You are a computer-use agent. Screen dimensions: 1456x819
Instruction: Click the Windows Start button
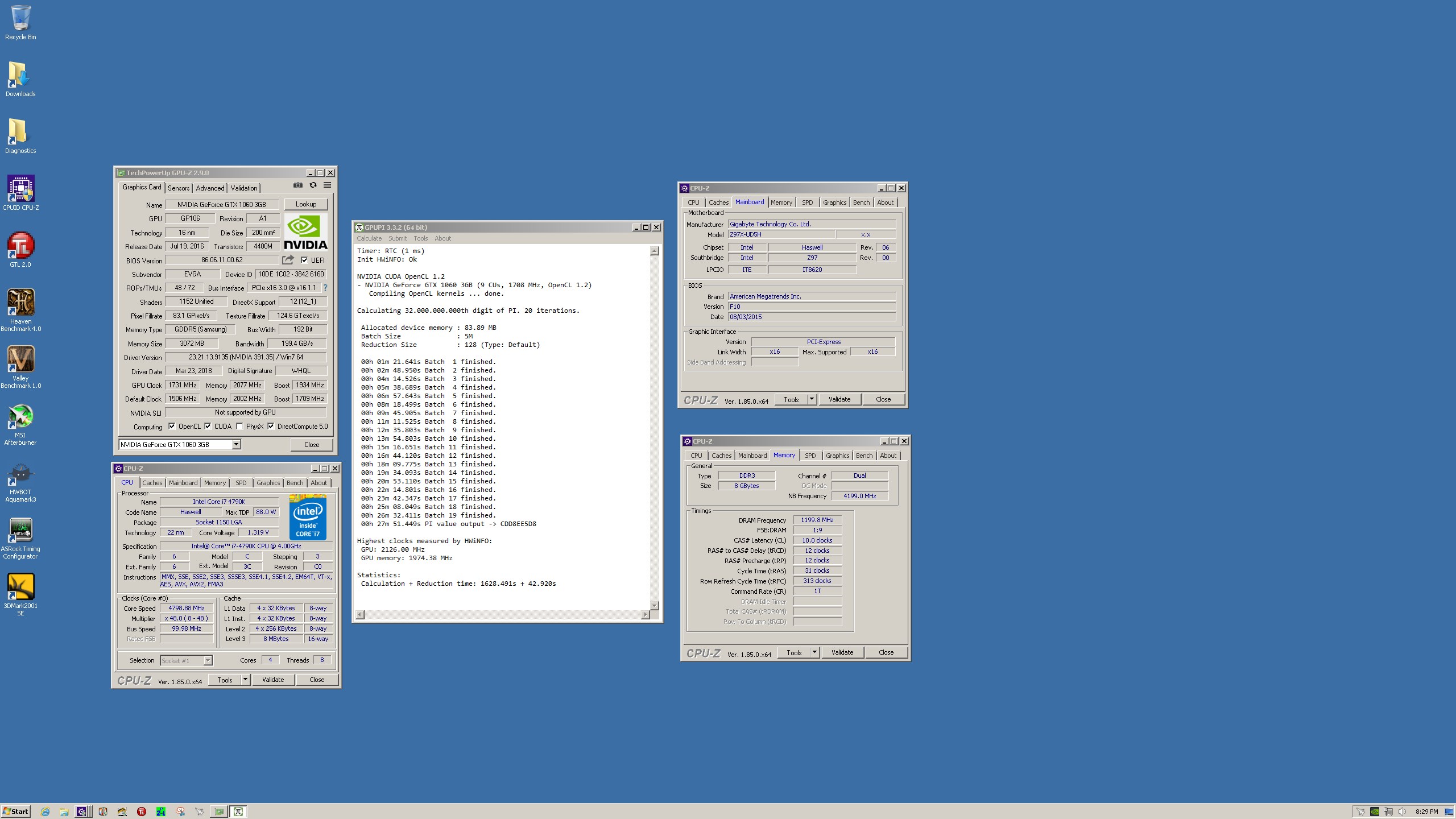coord(16,812)
